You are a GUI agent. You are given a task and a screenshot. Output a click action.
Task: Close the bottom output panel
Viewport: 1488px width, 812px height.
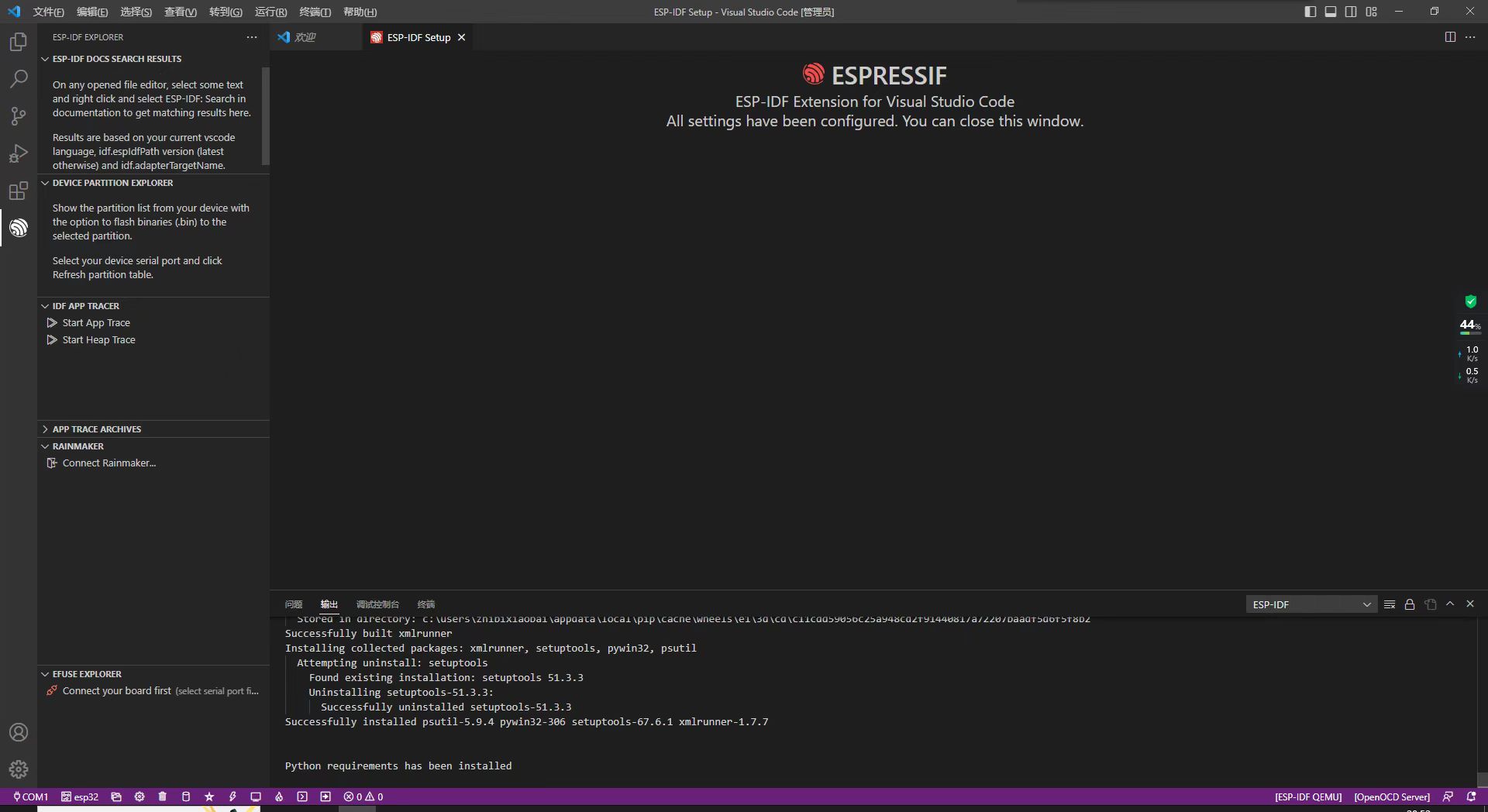pos(1470,604)
